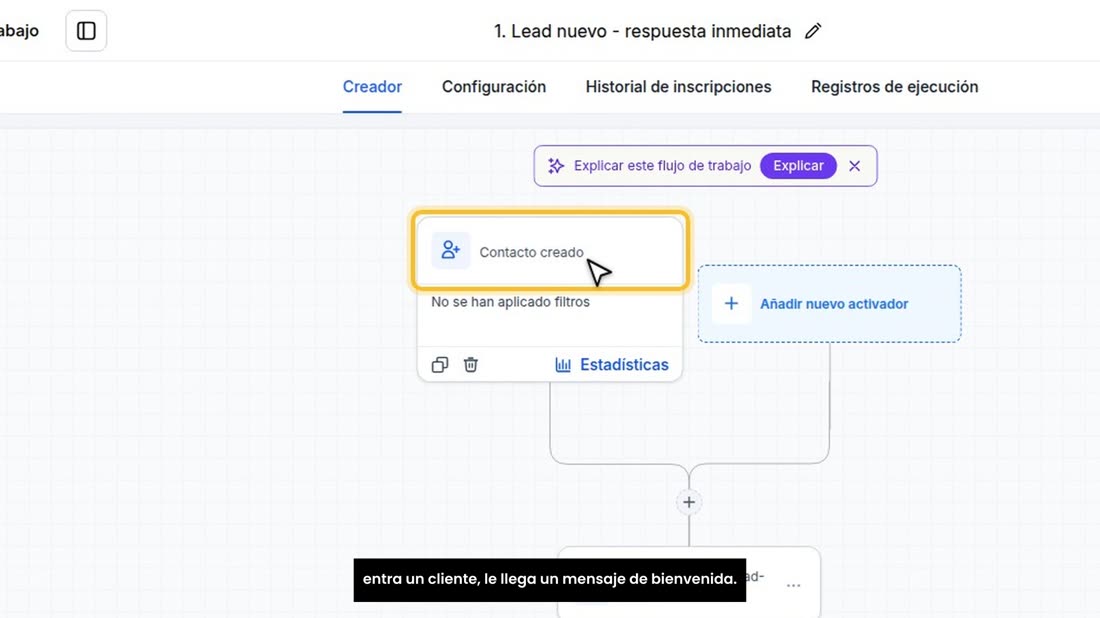Open the Creador tab

[372, 87]
